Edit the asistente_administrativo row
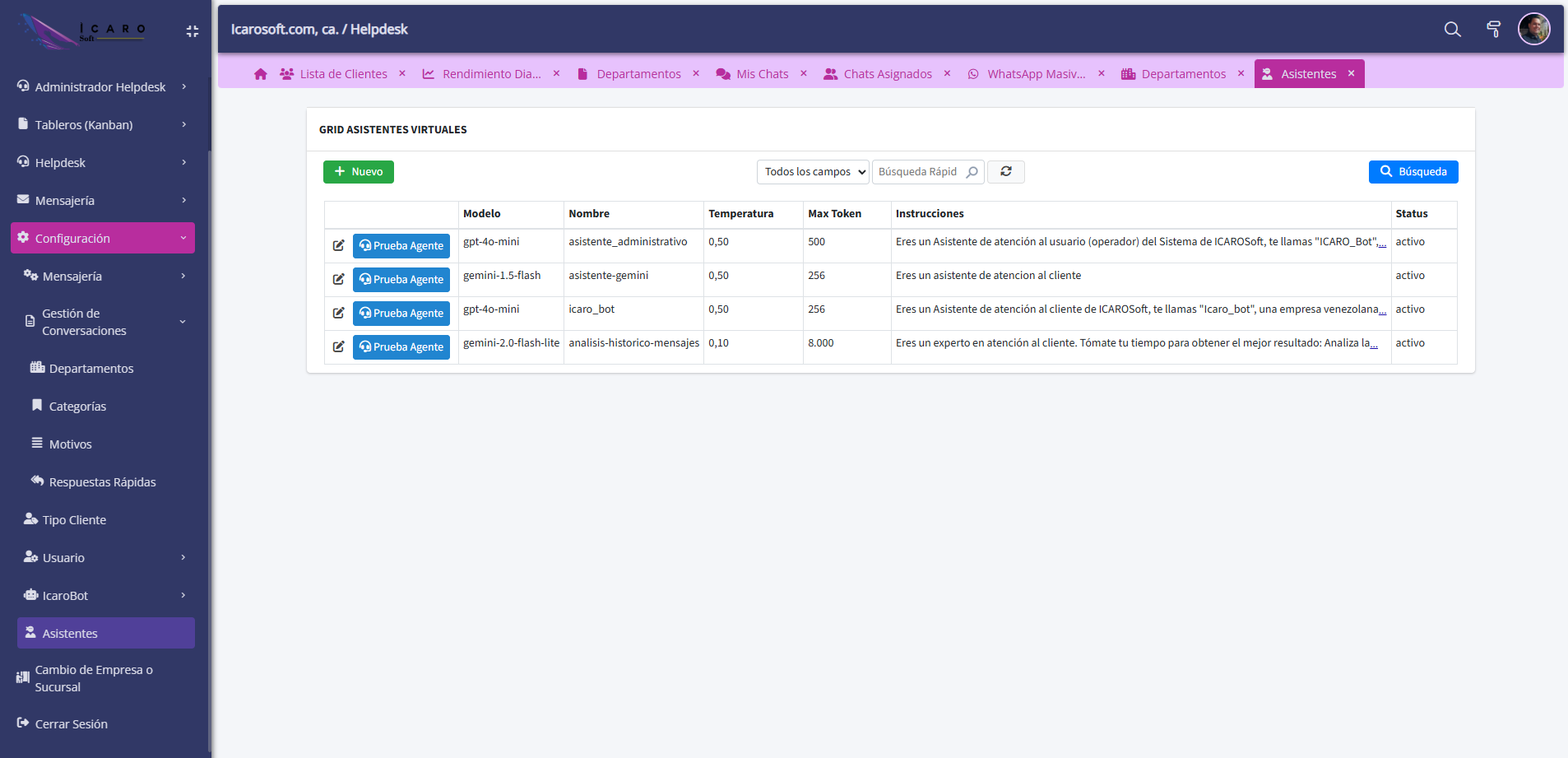The image size is (1568, 758). point(338,245)
